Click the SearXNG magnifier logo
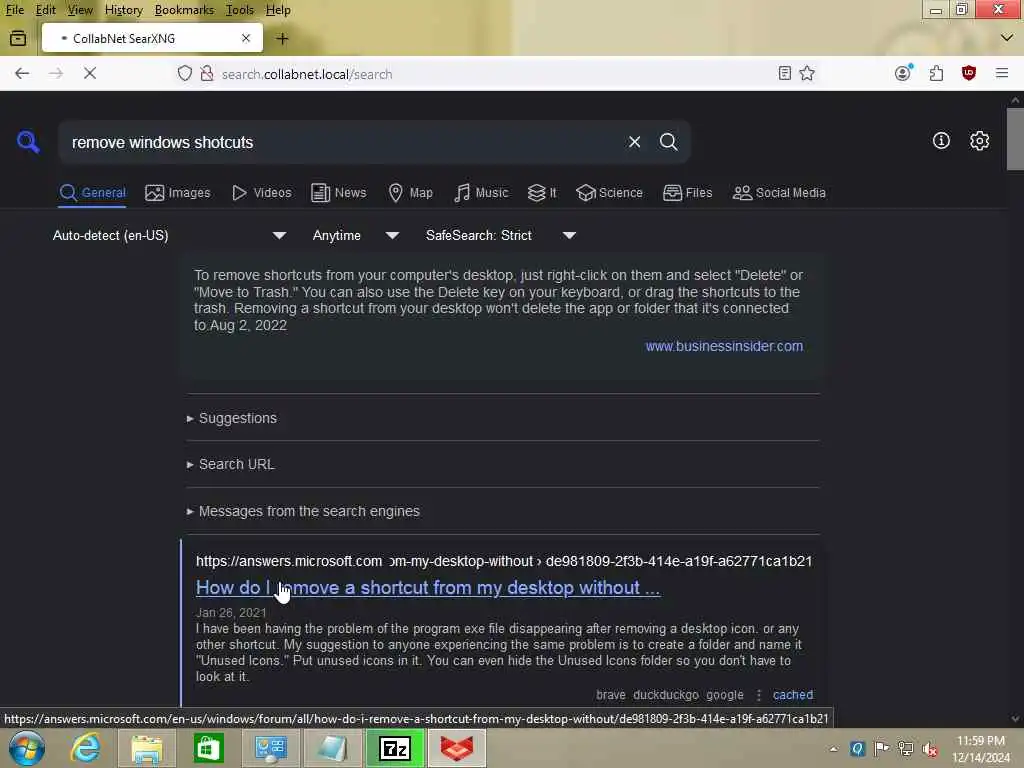 [28, 142]
